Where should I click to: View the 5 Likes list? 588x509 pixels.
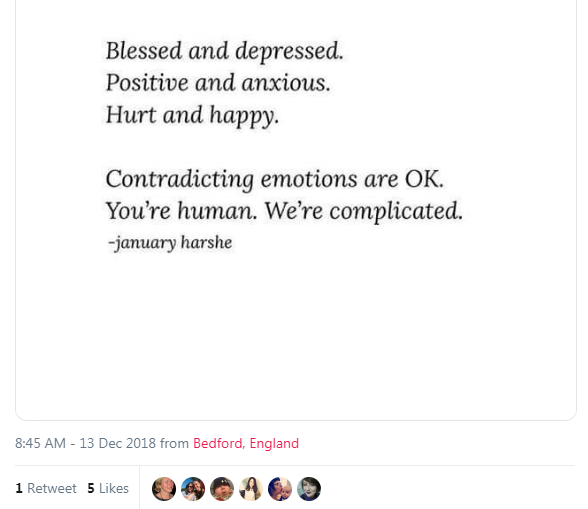coord(108,488)
